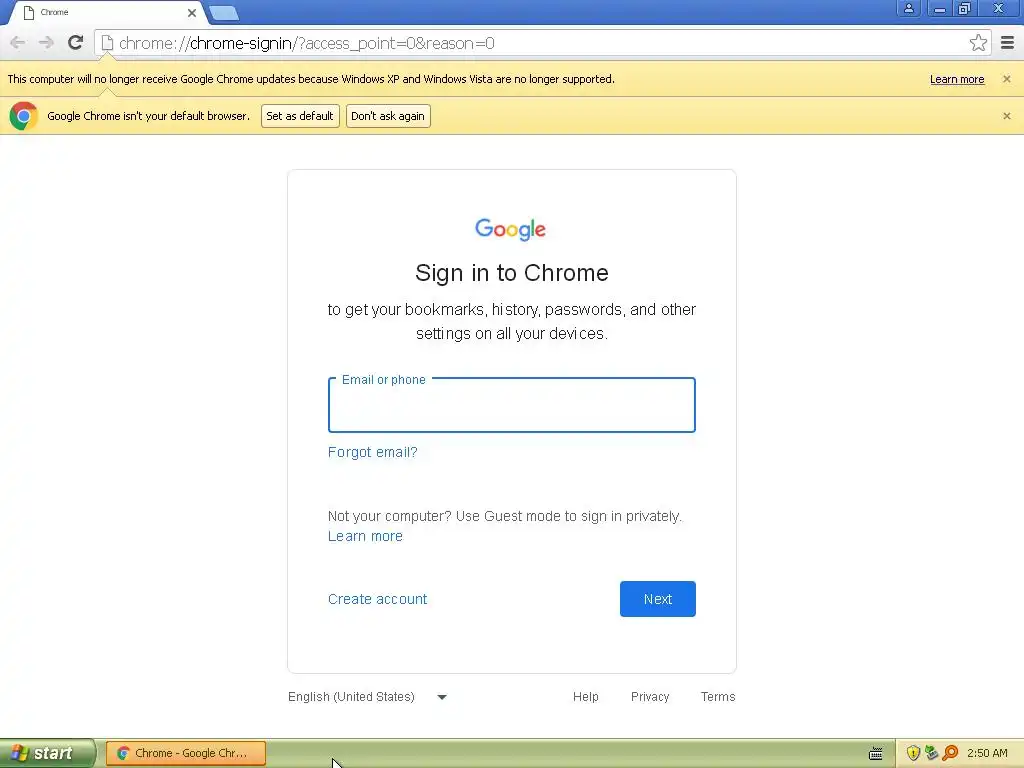The height and width of the screenshot is (768, 1024).
Task: Select Chrome - Google Chrome taskbar button
Action: 186,753
